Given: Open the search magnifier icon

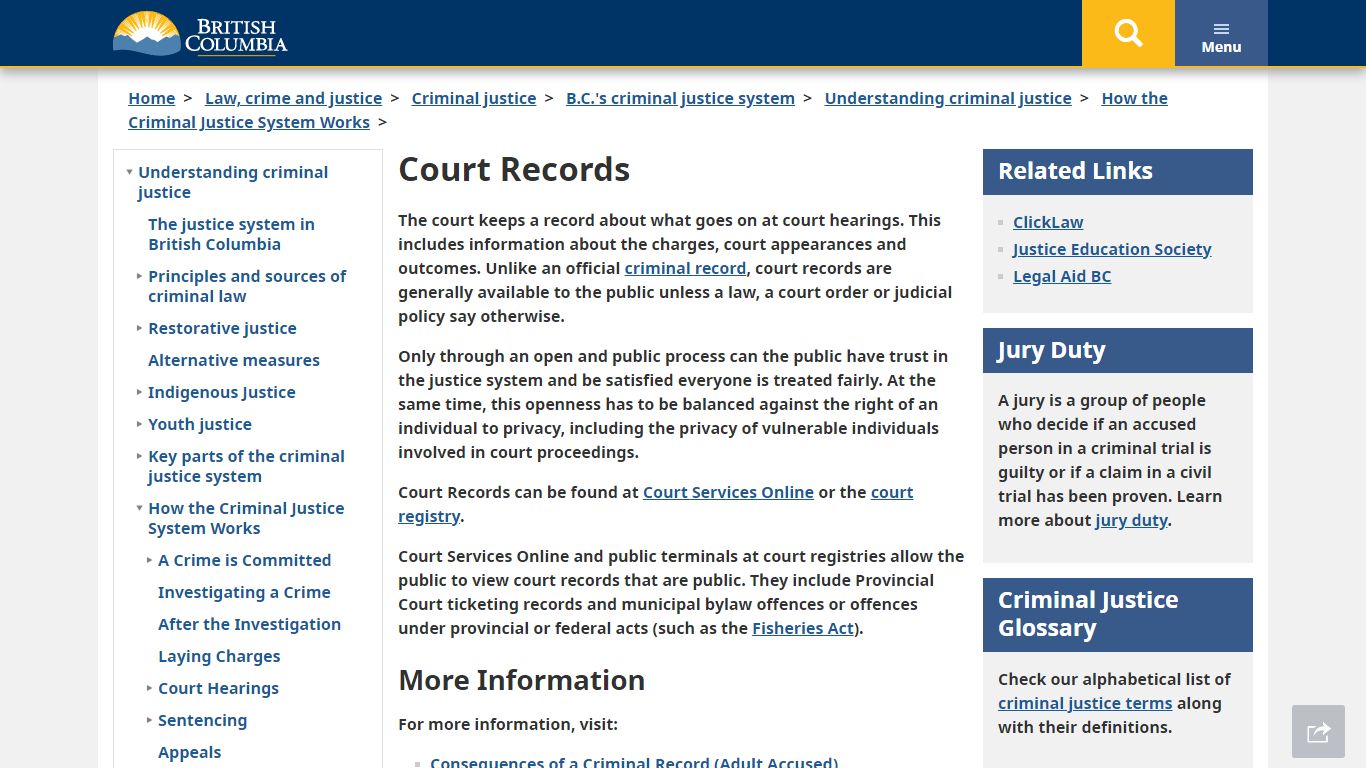Looking at the screenshot, I should pyautogui.click(x=1128, y=33).
